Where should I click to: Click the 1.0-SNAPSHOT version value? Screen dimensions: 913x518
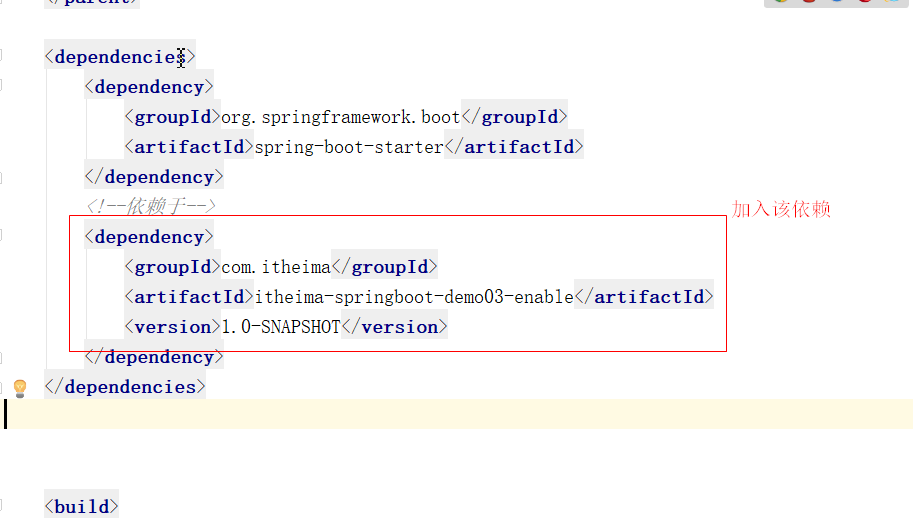tap(280, 327)
